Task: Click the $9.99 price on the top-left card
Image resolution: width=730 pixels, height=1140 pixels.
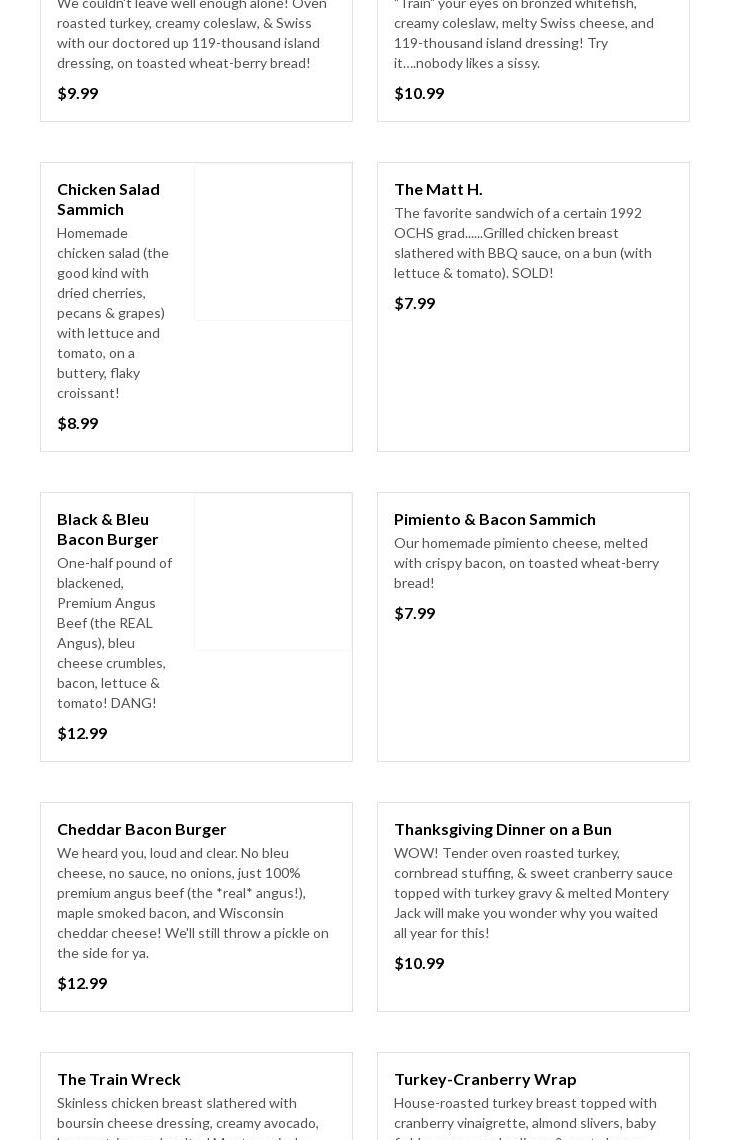Action: pos(78,93)
